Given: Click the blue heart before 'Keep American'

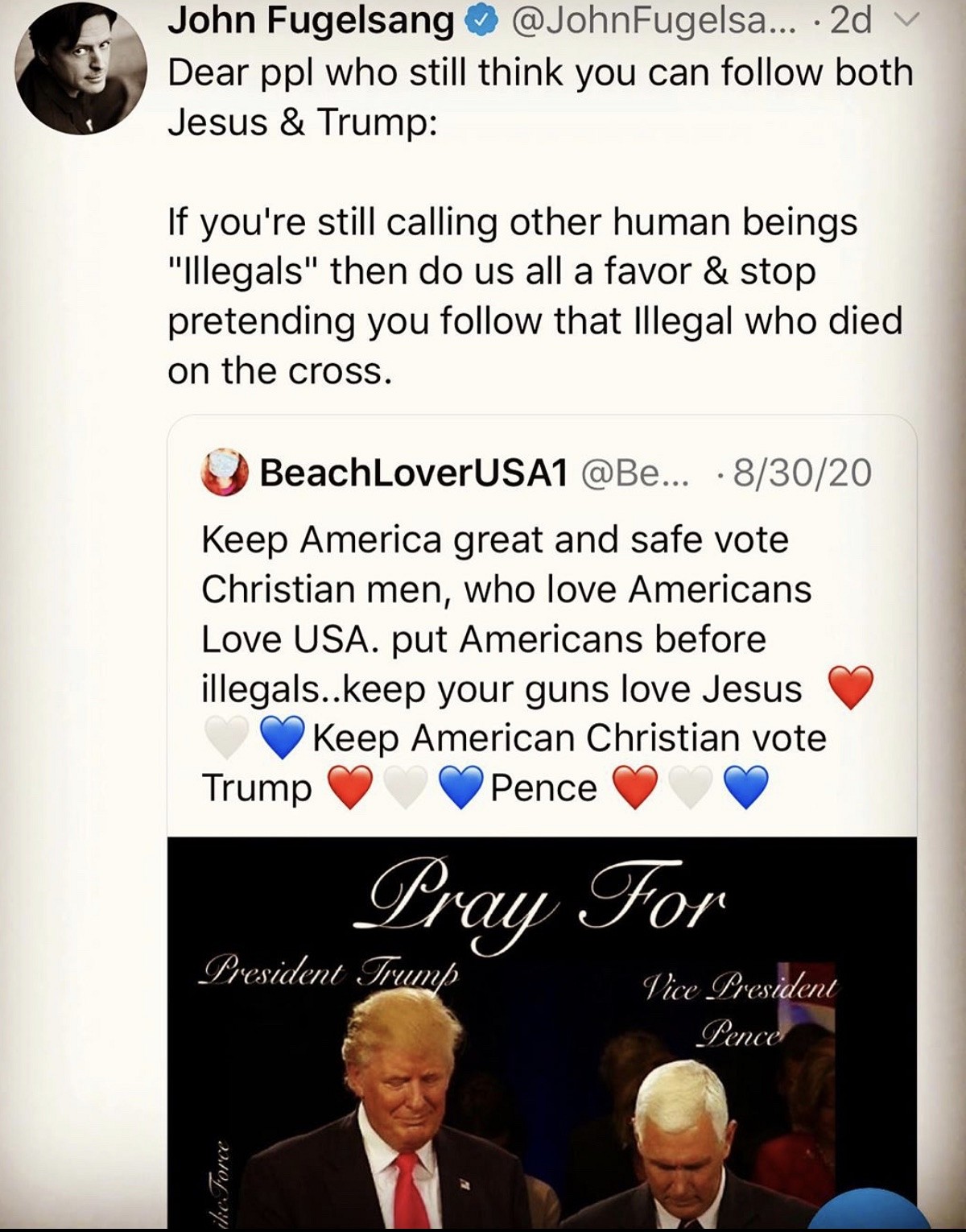Looking at the screenshot, I should tap(282, 738).
